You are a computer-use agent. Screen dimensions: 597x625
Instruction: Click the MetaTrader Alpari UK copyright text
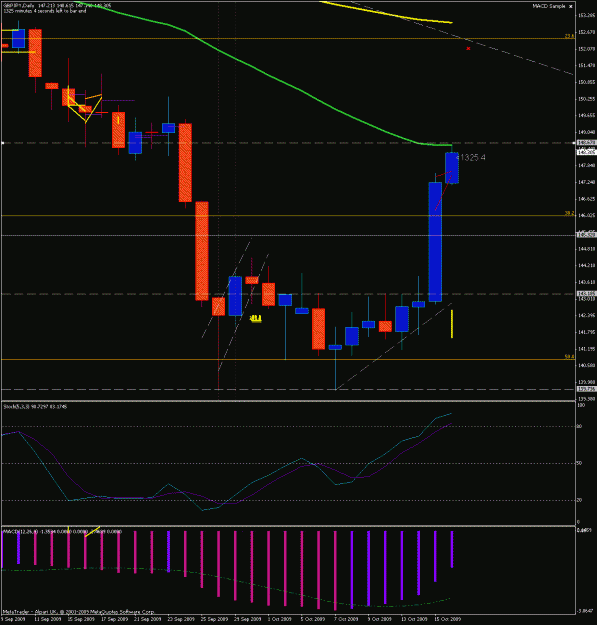(79, 612)
